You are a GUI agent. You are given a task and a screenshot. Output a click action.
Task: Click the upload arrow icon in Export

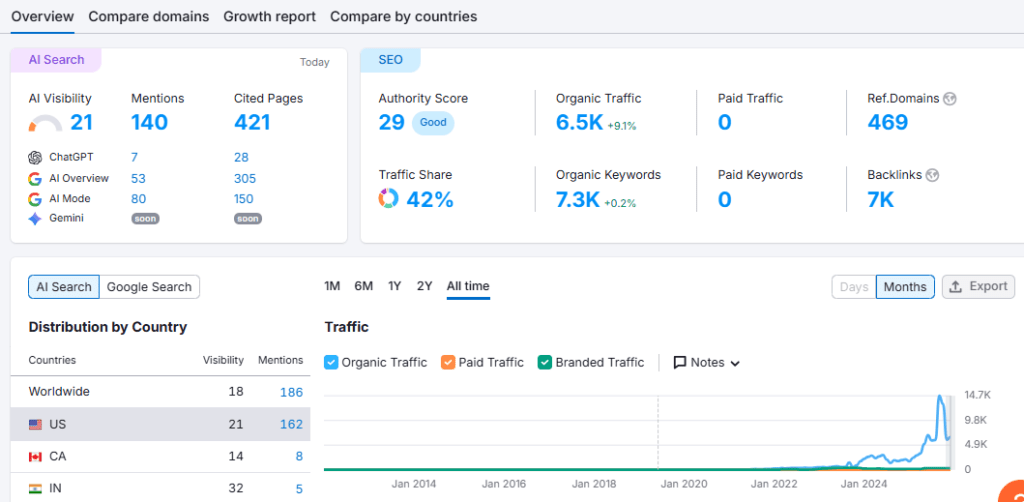[x=955, y=287]
